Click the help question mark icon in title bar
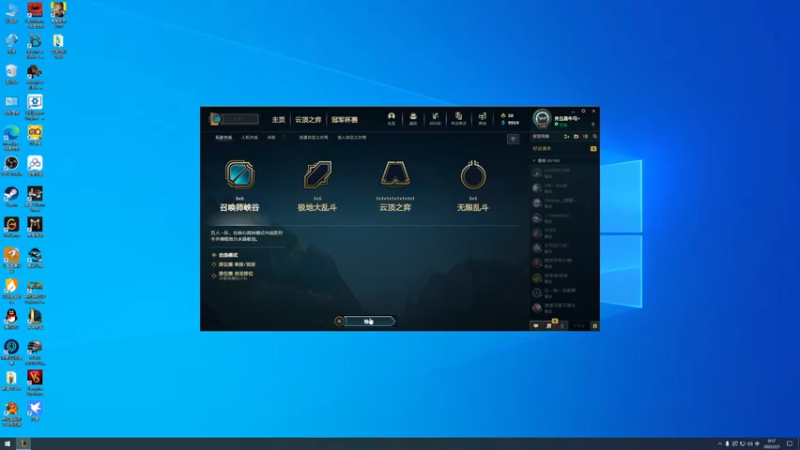 click(x=583, y=111)
